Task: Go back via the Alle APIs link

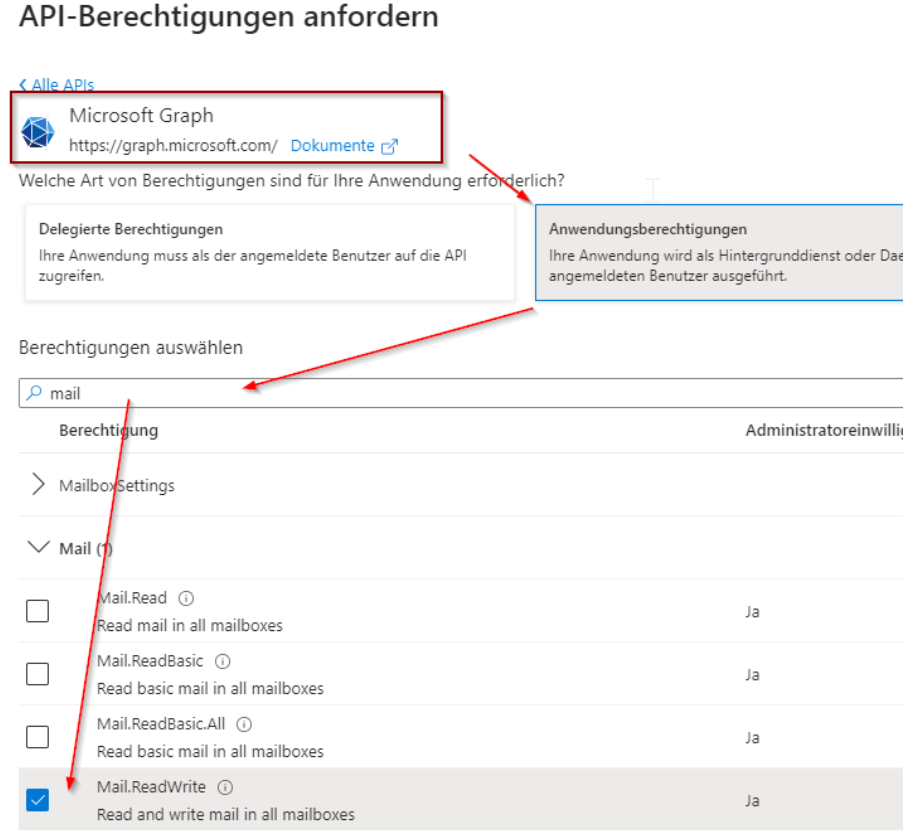Action: 56,85
